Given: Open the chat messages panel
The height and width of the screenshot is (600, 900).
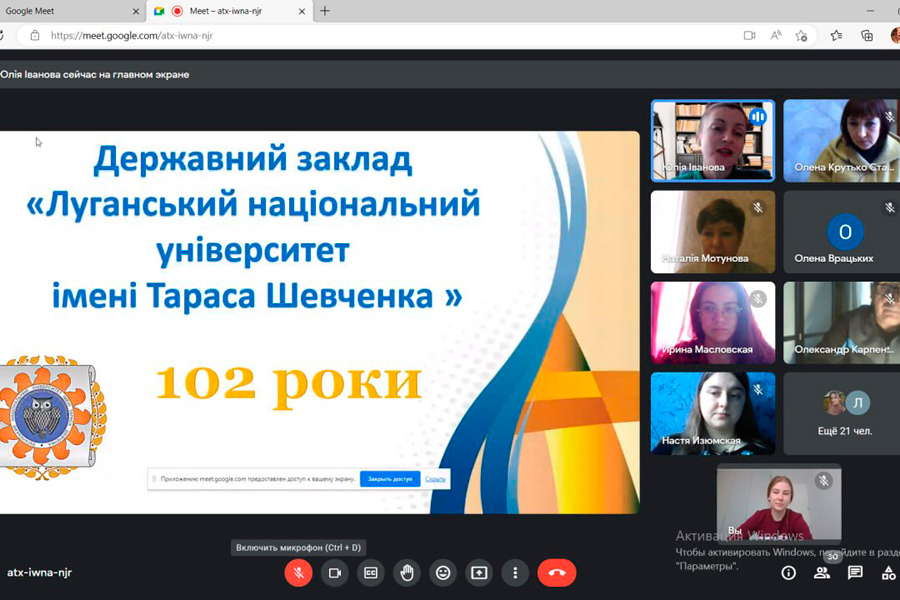Looking at the screenshot, I should tap(855, 572).
